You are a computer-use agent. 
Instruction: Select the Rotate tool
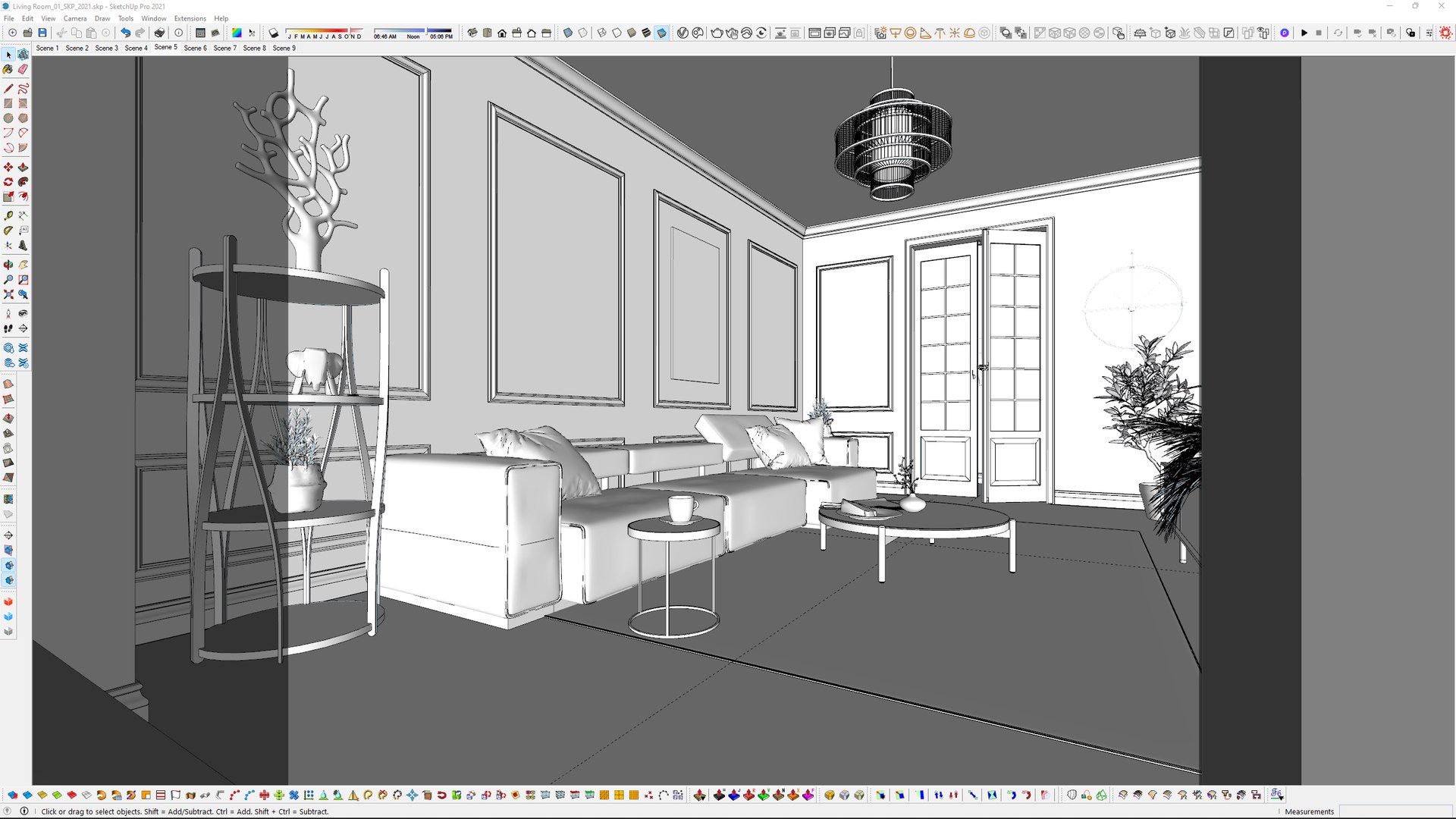coord(8,182)
